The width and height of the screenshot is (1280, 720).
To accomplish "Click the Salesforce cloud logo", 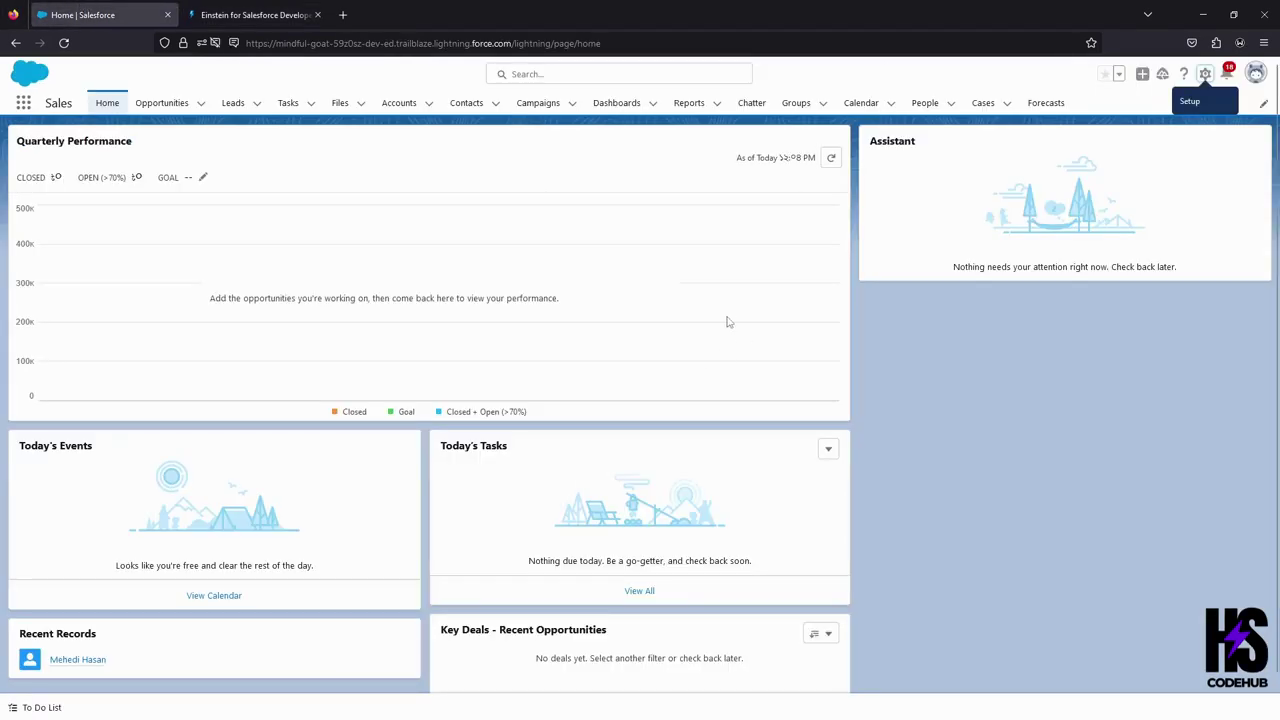I will click(x=30, y=73).
